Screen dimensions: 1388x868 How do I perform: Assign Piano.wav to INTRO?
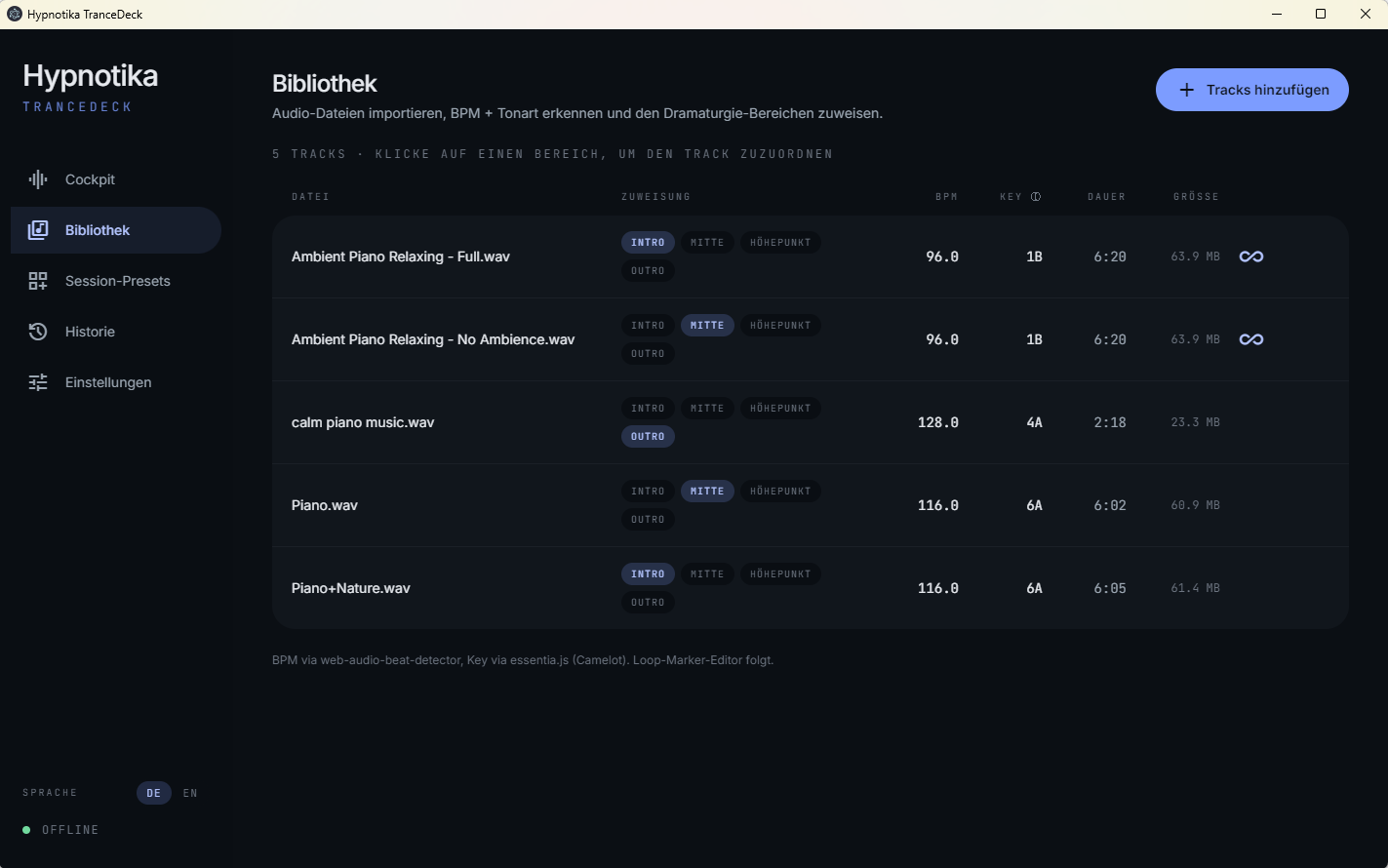coord(648,491)
